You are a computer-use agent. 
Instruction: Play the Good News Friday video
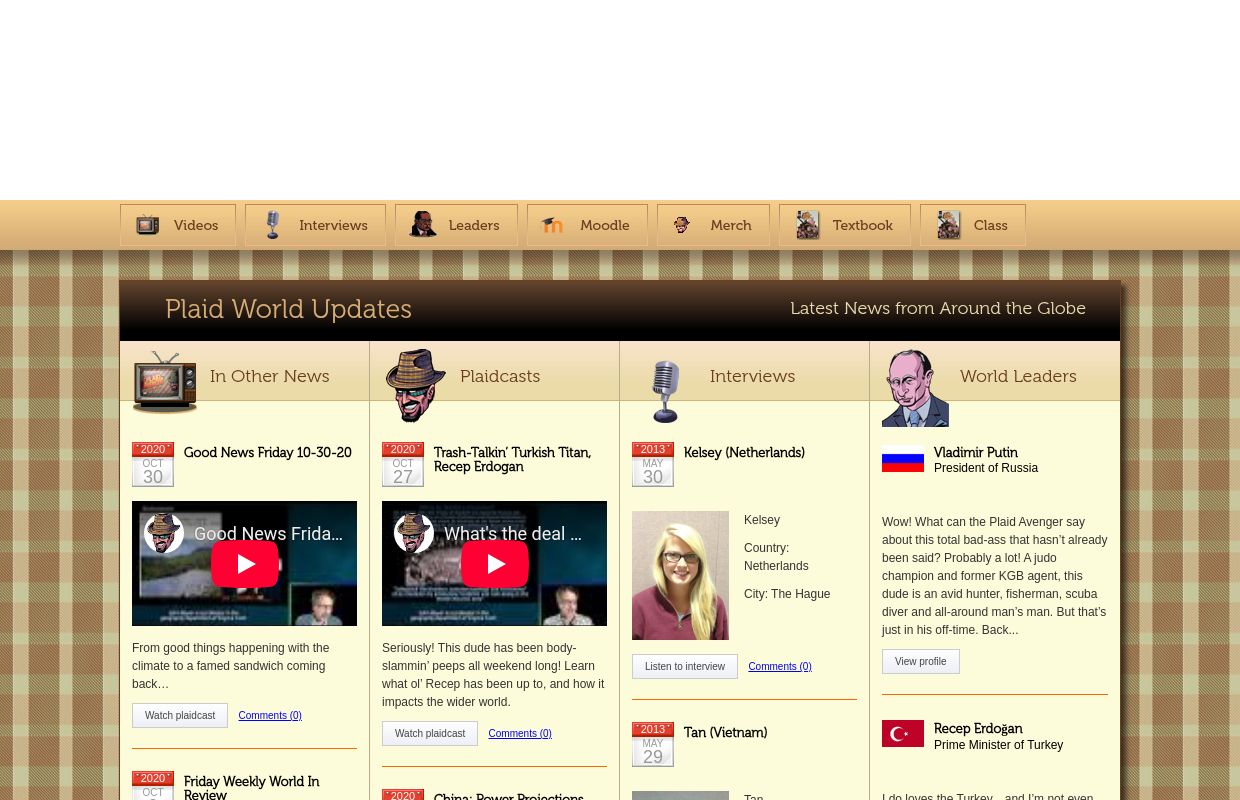pos(245,564)
